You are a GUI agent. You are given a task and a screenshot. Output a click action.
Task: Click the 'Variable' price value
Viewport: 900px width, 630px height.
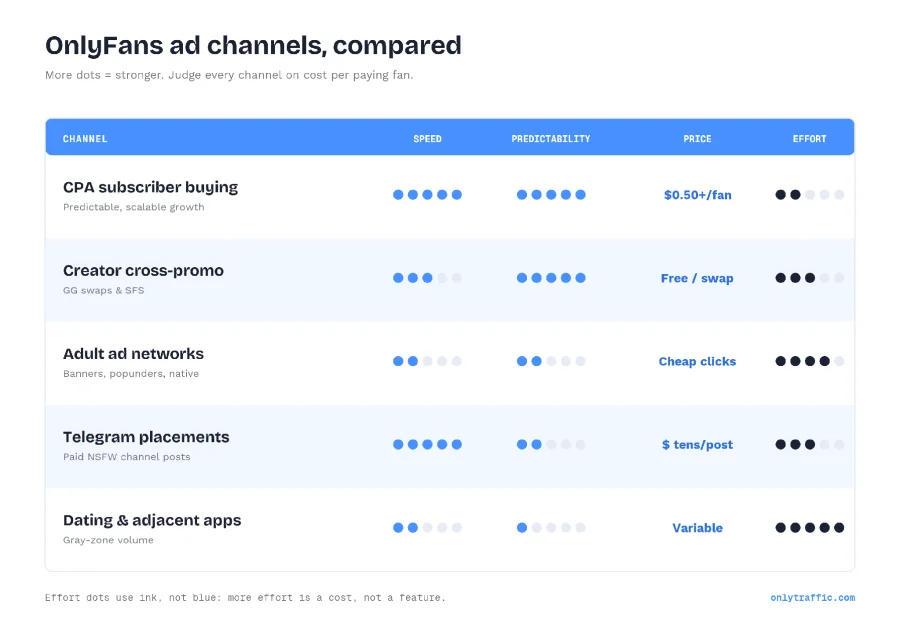tap(697, 528)
